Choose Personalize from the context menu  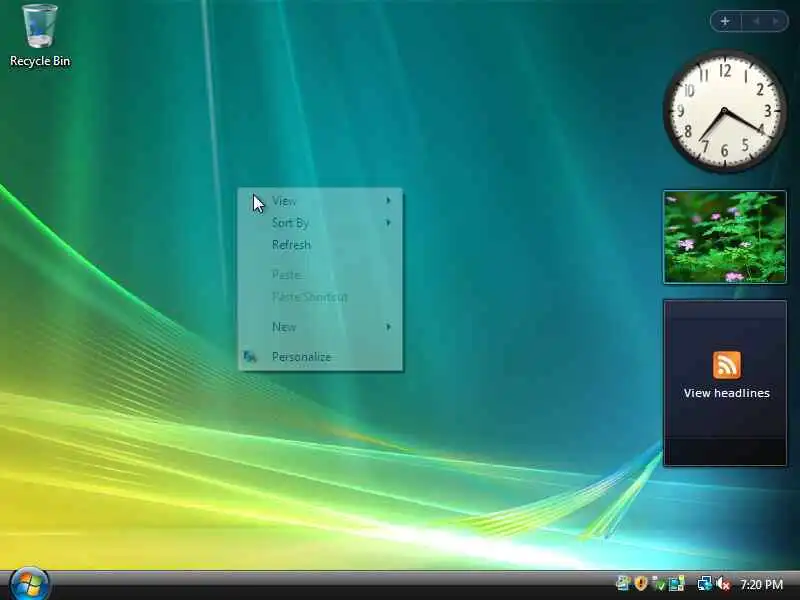(x=320, y=357)
